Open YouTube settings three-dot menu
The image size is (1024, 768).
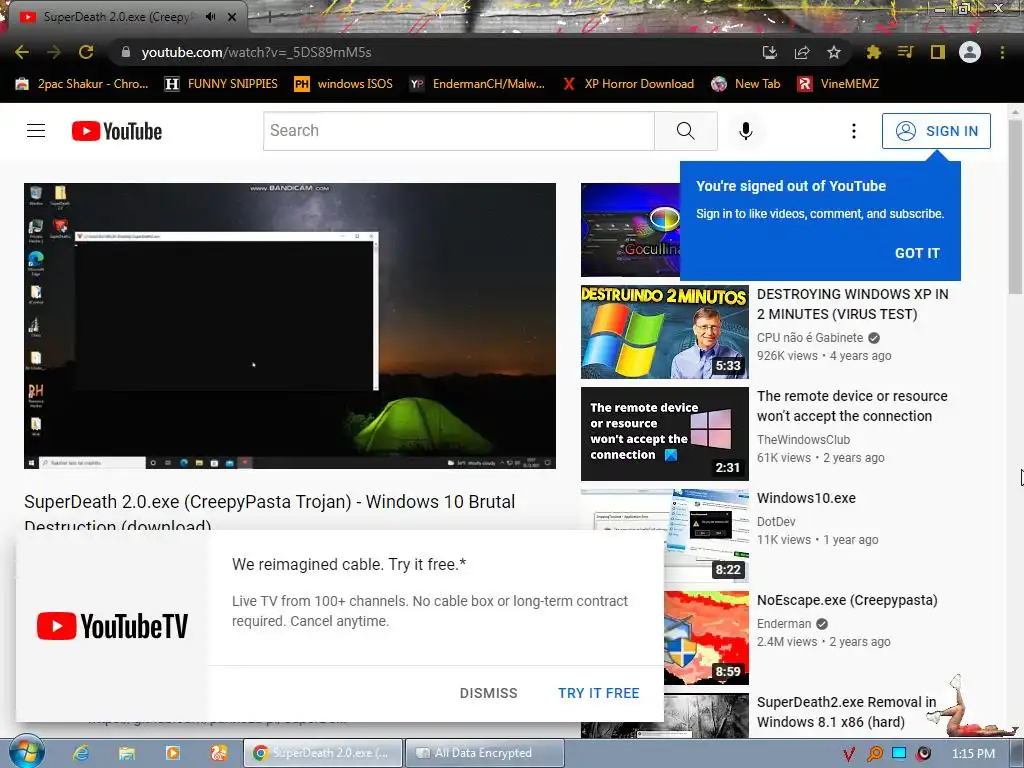(854, 131)
